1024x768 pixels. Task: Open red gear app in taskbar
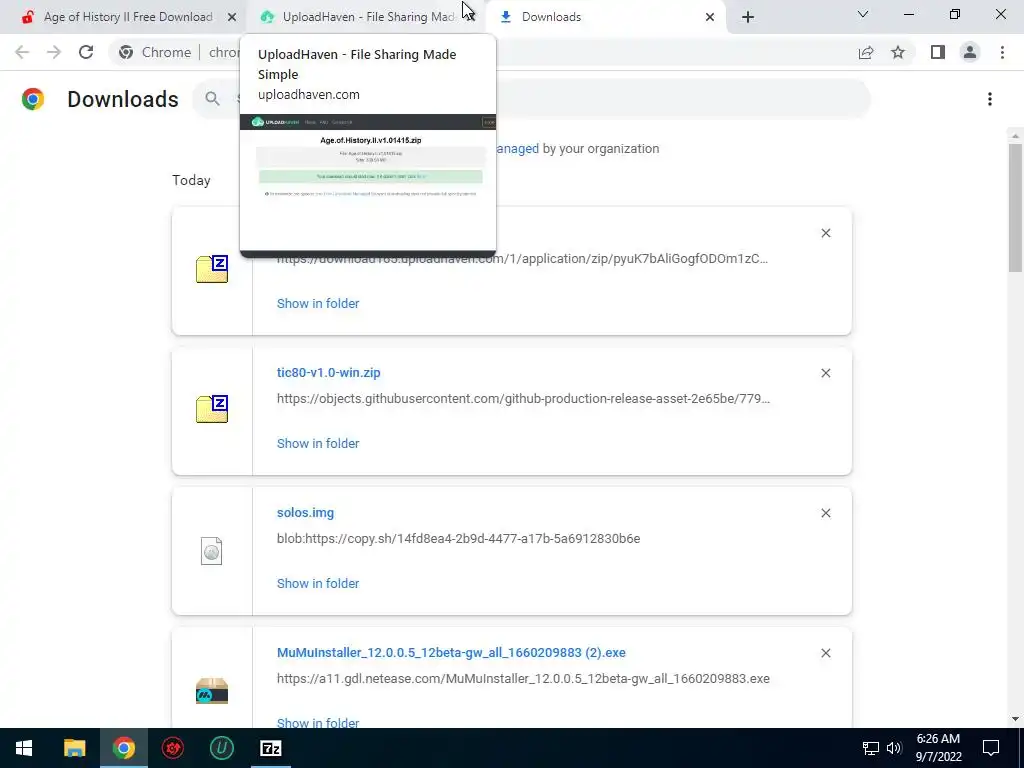tap(172, 748)
